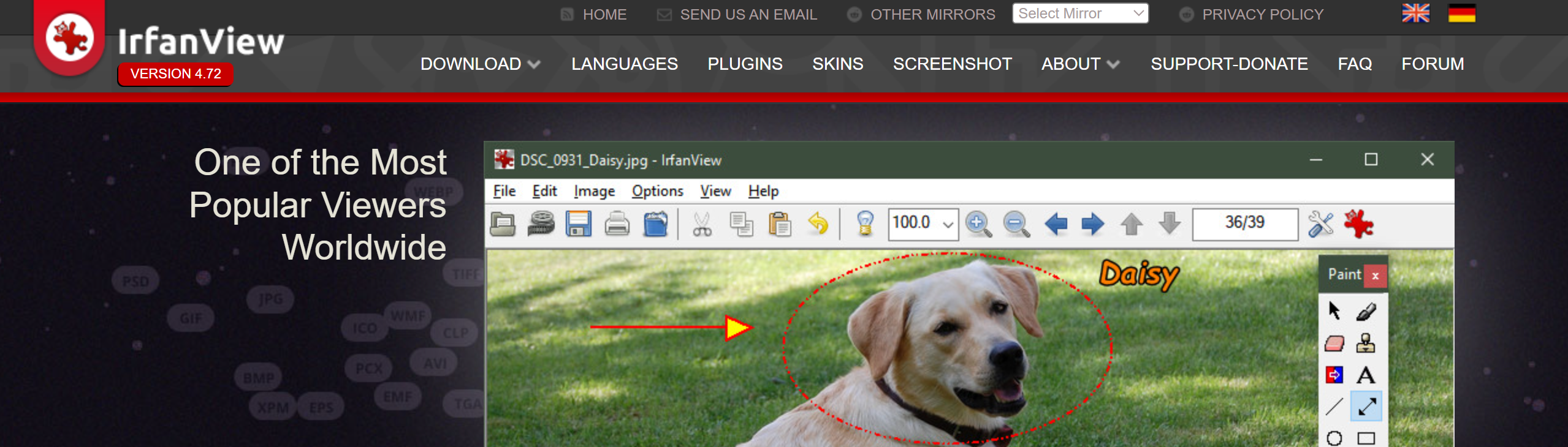Image resolution: width=1568 pixels, height=447 pixels.
Task: Click the Zoom Out magnifier icon
Action: coord(1016,224)
